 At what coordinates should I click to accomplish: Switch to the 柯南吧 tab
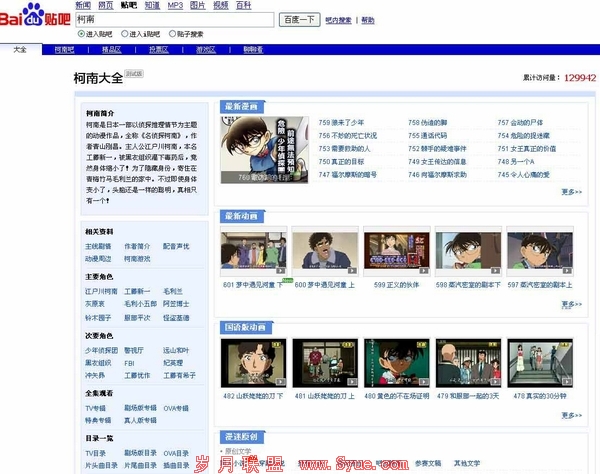(x=64, y=49)
